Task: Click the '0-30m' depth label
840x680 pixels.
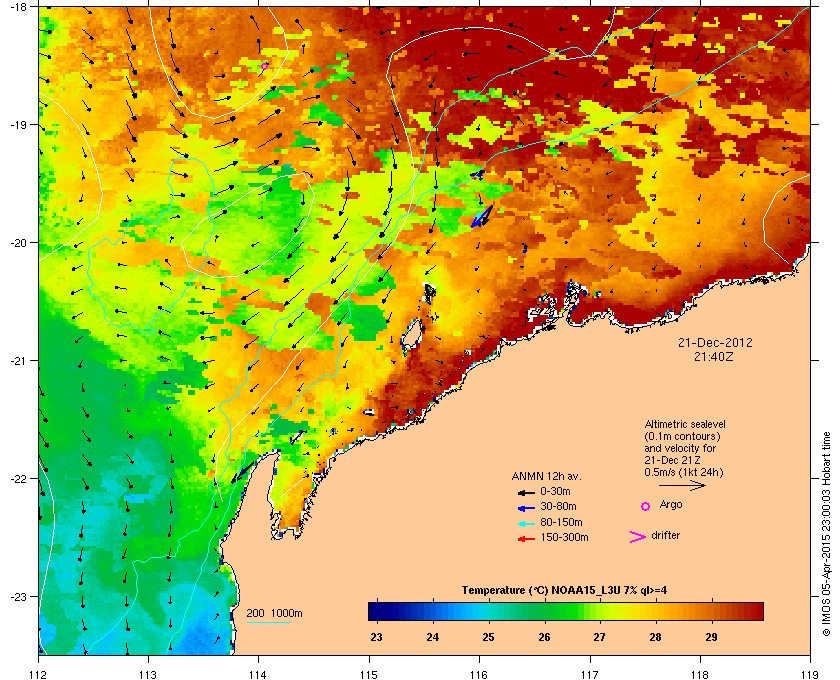Action: coord(555,491)
